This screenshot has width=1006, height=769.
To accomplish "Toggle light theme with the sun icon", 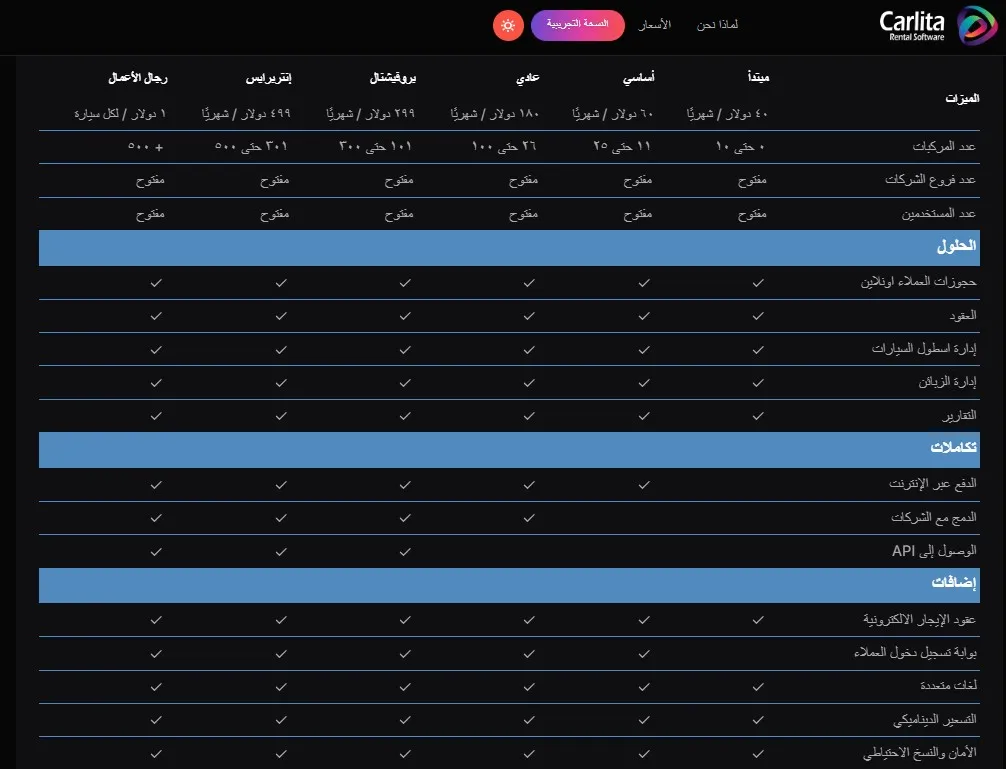I will [x=508, y=26].
